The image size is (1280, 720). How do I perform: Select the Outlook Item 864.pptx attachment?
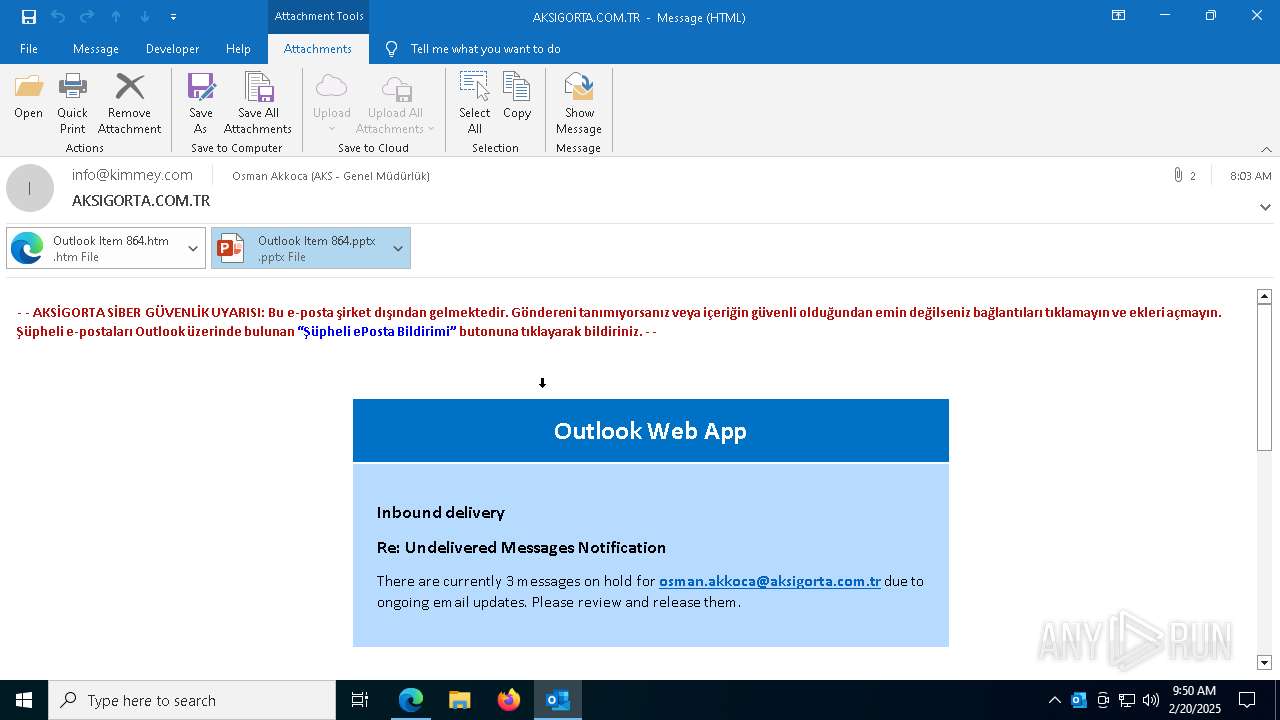tap(298, 248)
